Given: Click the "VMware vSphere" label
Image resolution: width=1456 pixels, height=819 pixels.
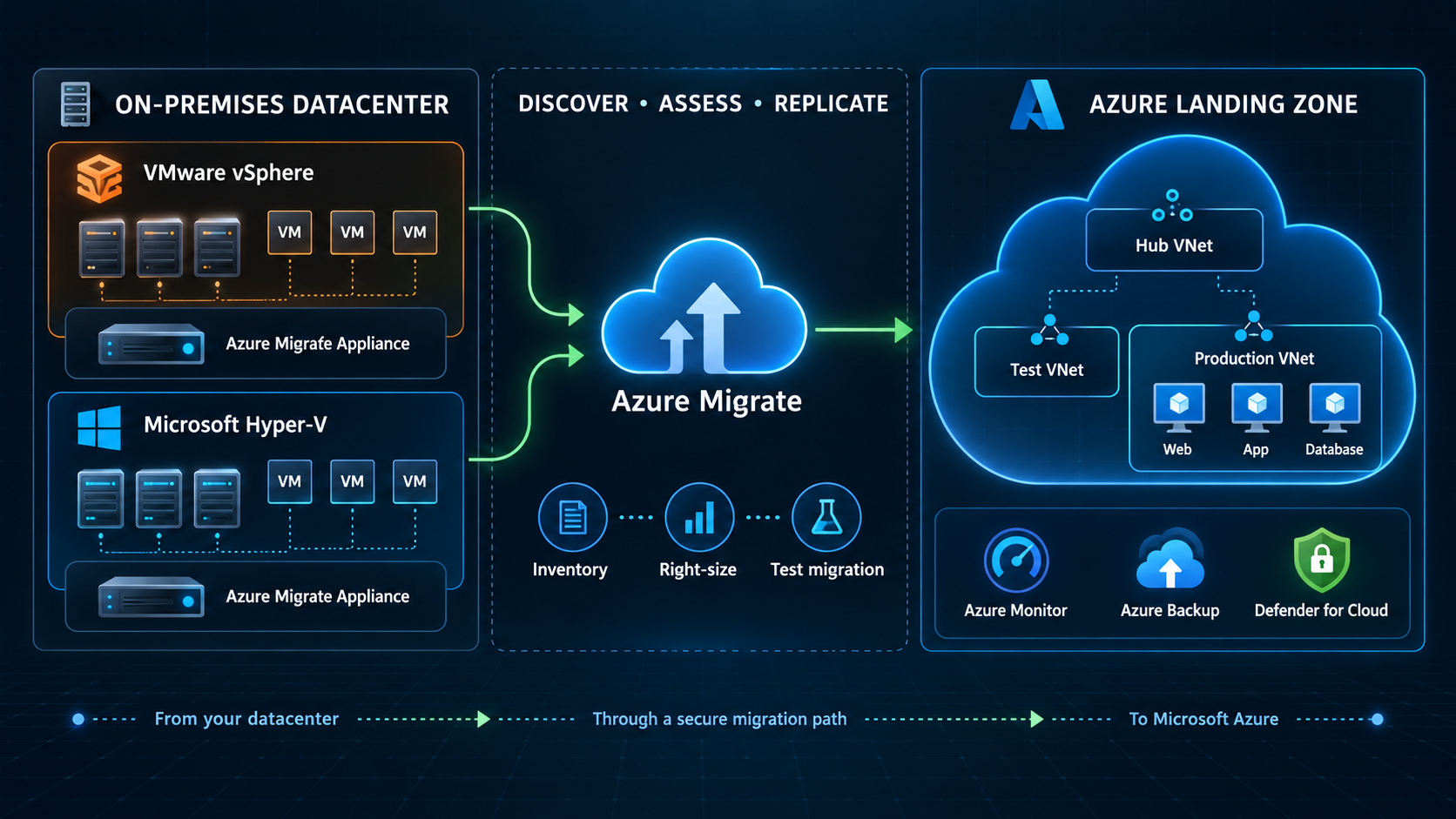Looking at the screenshot, I should 228,172.
